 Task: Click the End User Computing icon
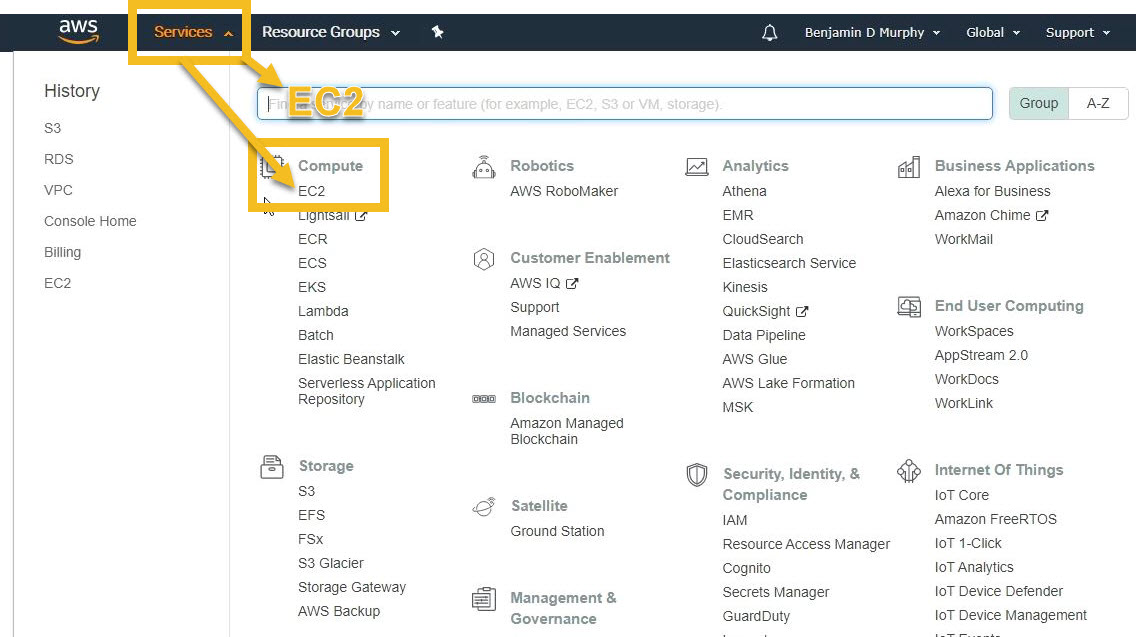coord(909,307)
